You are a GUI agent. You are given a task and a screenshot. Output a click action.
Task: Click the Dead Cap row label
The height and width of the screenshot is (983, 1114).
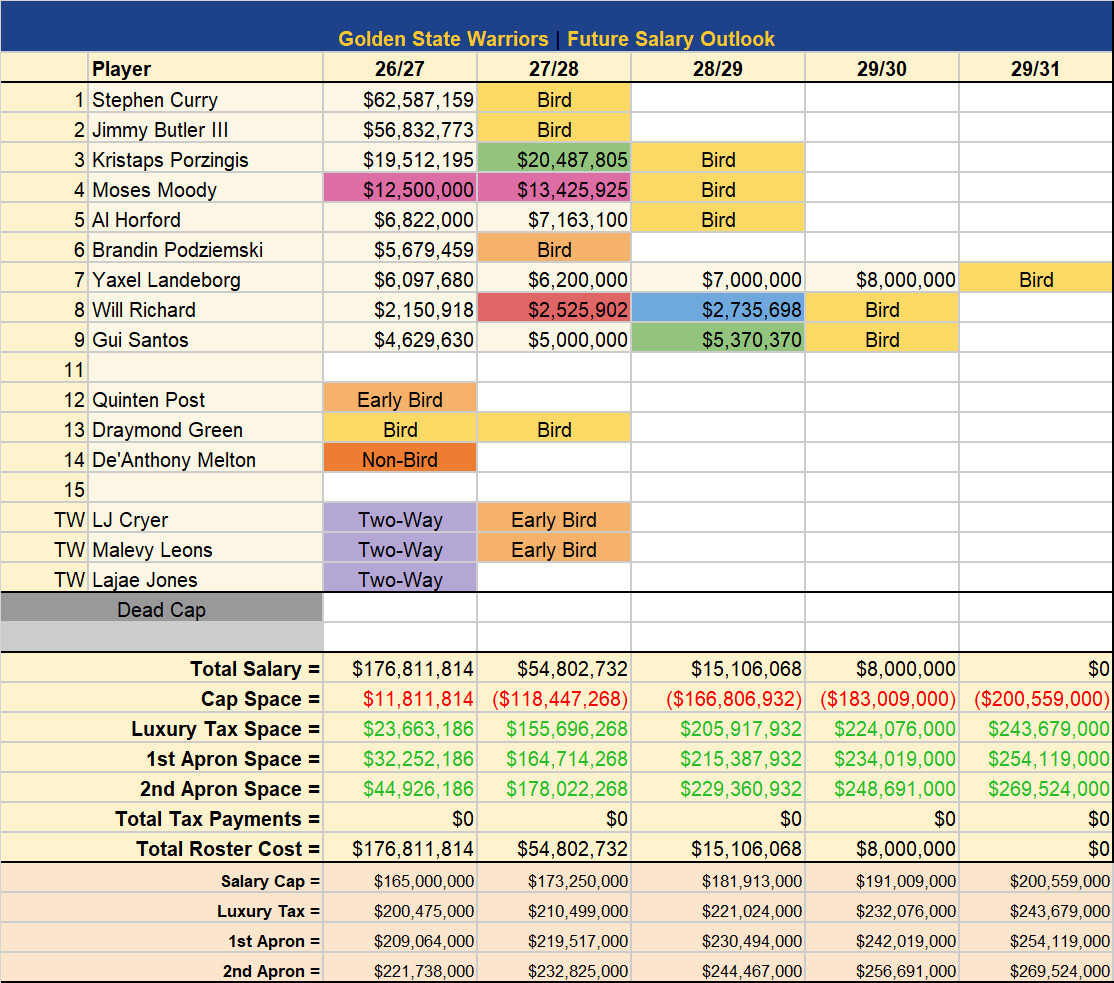pos(161,609)
